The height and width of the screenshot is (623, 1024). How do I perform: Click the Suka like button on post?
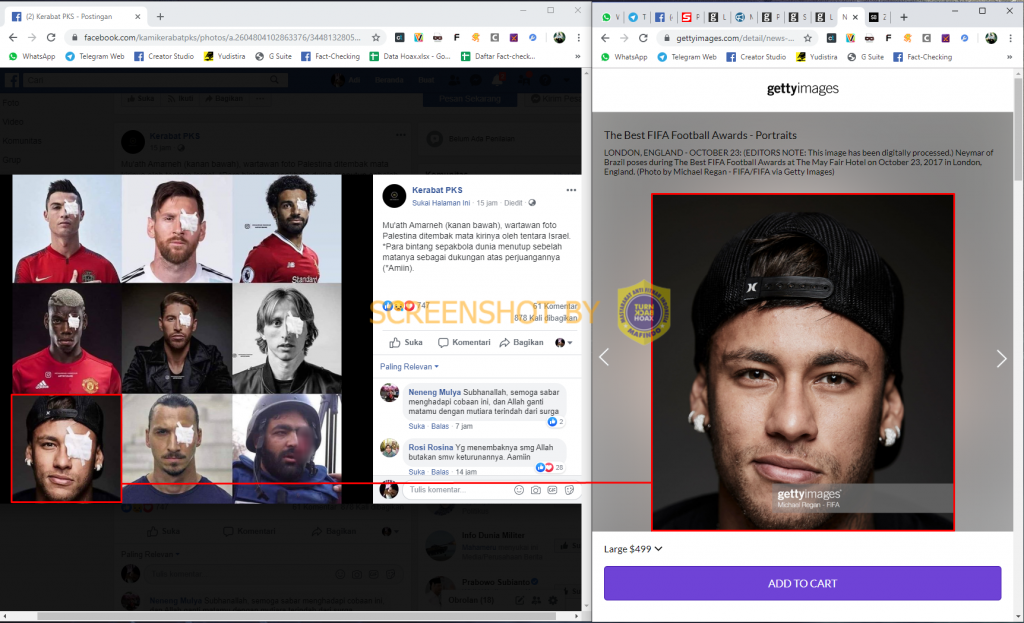click(406, 342)
